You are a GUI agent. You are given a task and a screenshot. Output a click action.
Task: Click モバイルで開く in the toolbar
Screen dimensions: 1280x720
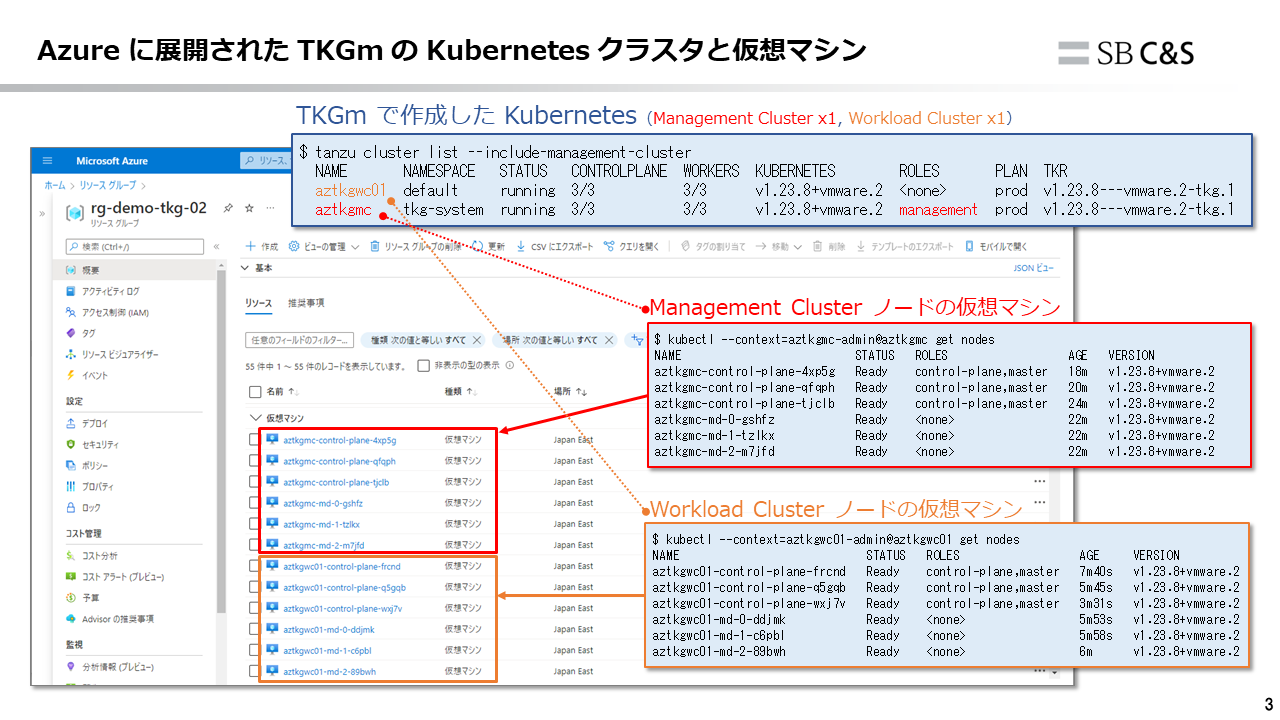pyautogui.click(x=997, y=246)
